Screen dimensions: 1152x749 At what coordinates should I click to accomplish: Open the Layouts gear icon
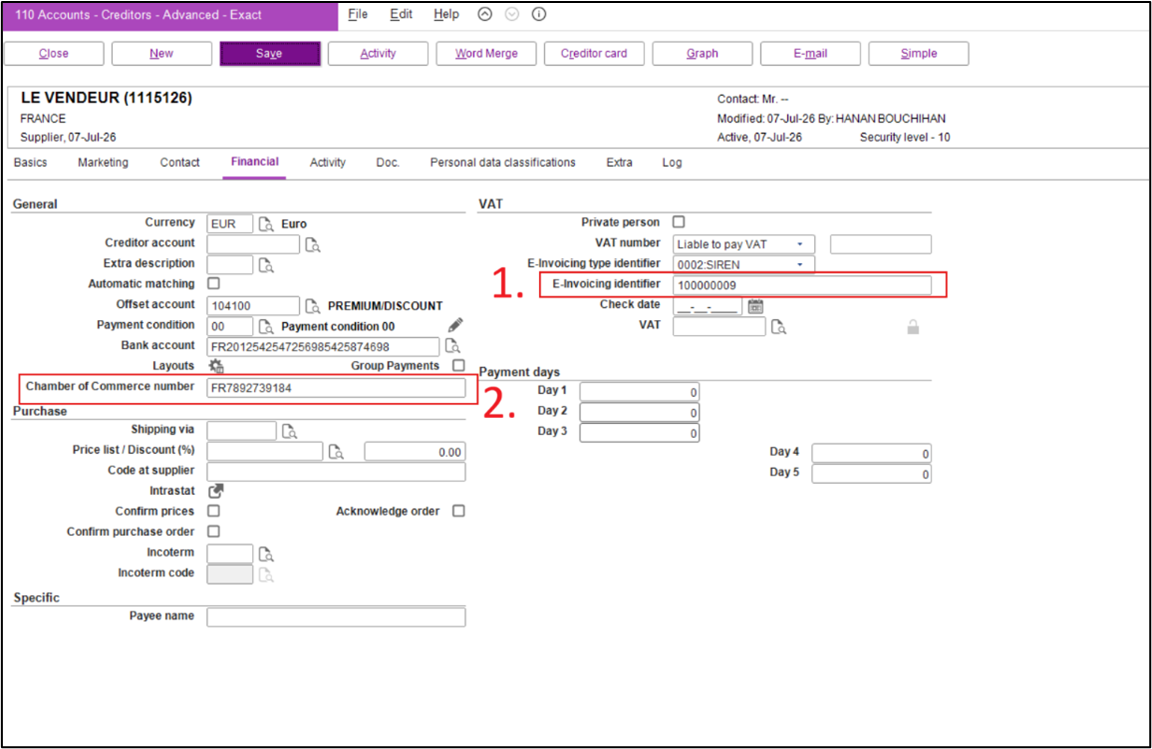tap(216, 366)
